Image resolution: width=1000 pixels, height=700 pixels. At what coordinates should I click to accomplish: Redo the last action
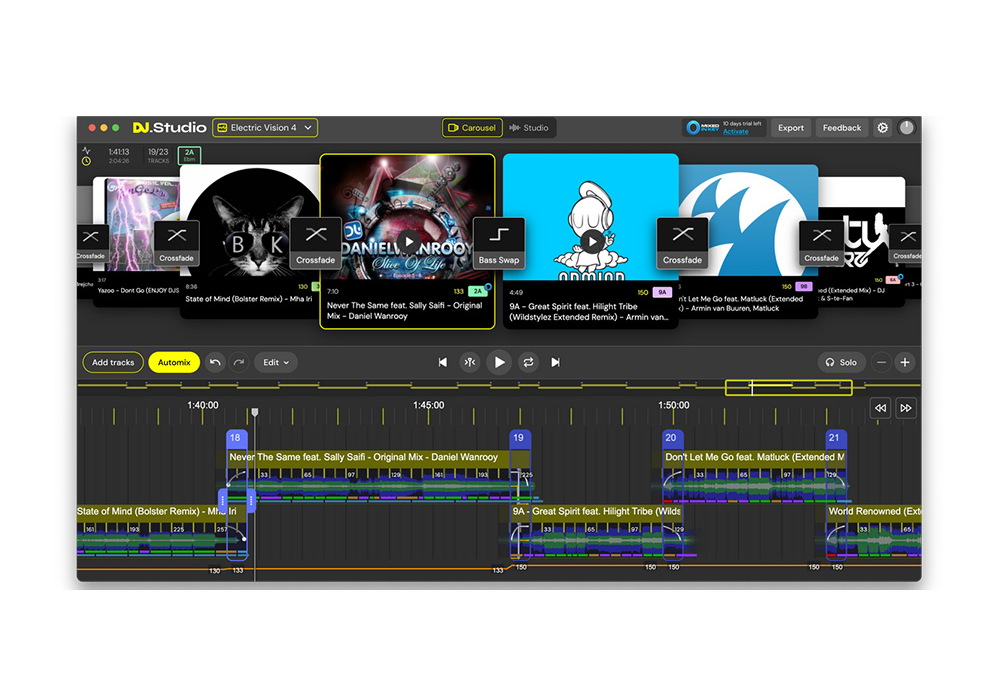tap(239, 362)
